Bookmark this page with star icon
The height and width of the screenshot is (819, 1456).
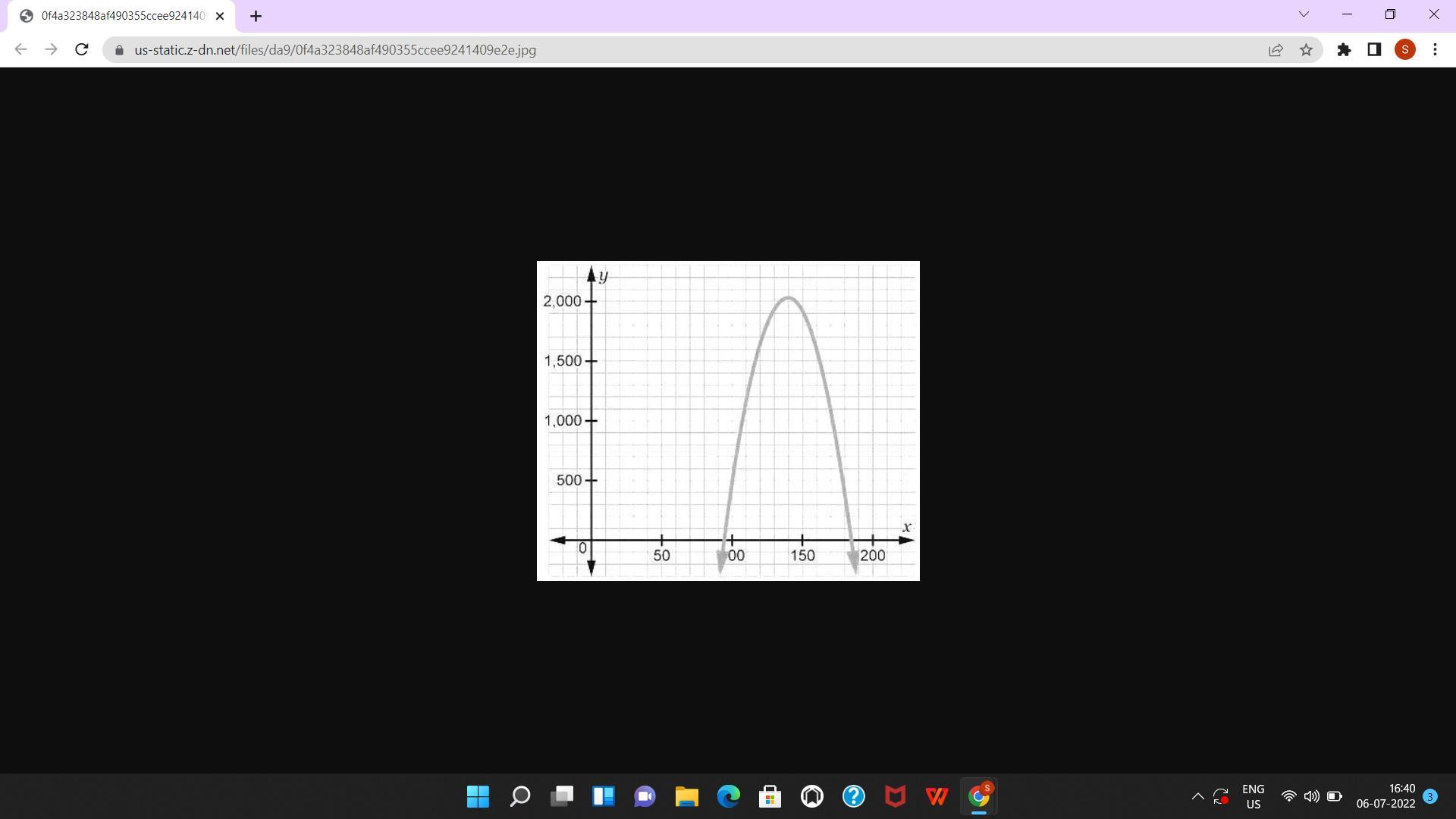(1306, 50)
